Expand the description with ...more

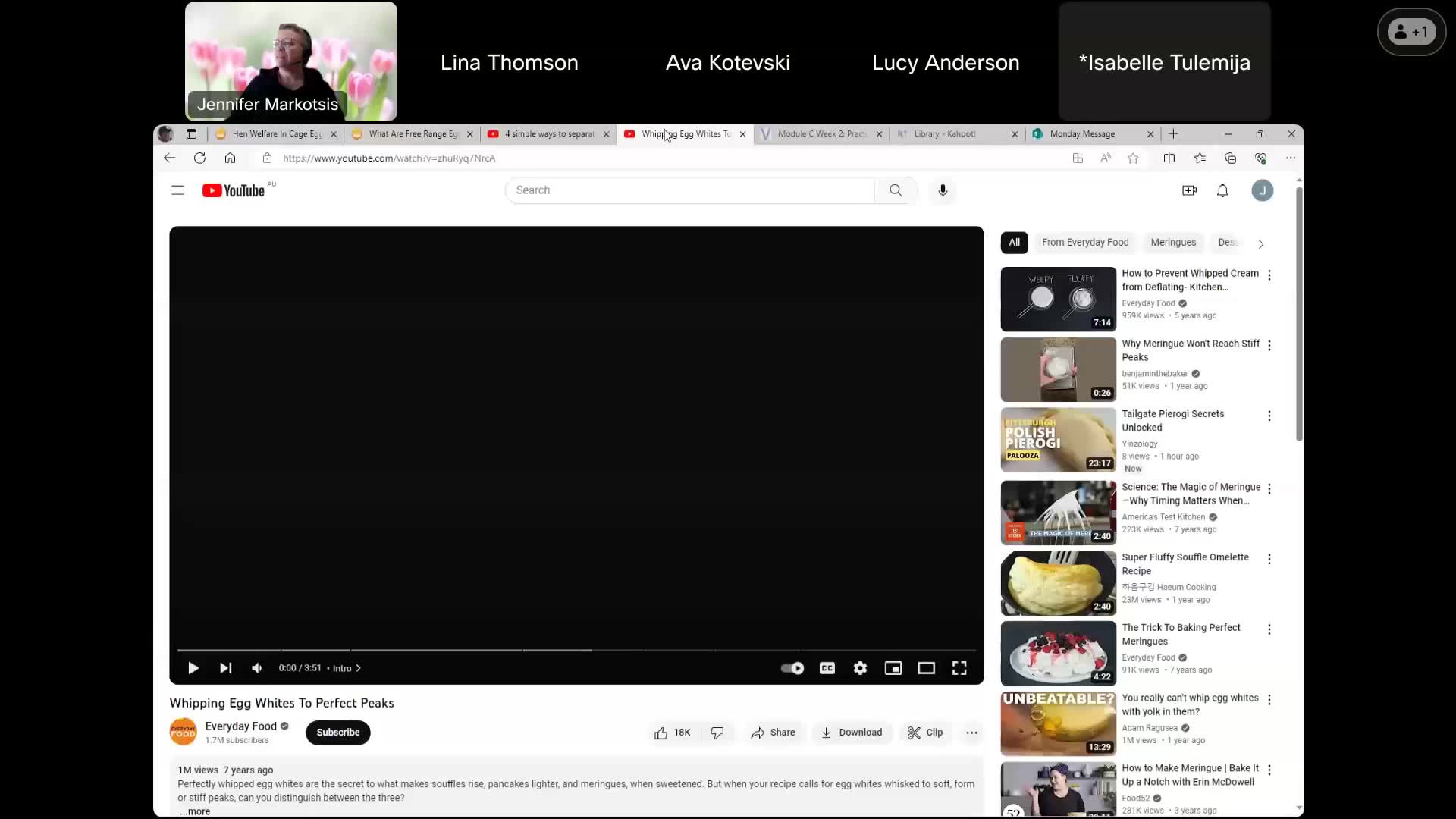pos(195,811)
